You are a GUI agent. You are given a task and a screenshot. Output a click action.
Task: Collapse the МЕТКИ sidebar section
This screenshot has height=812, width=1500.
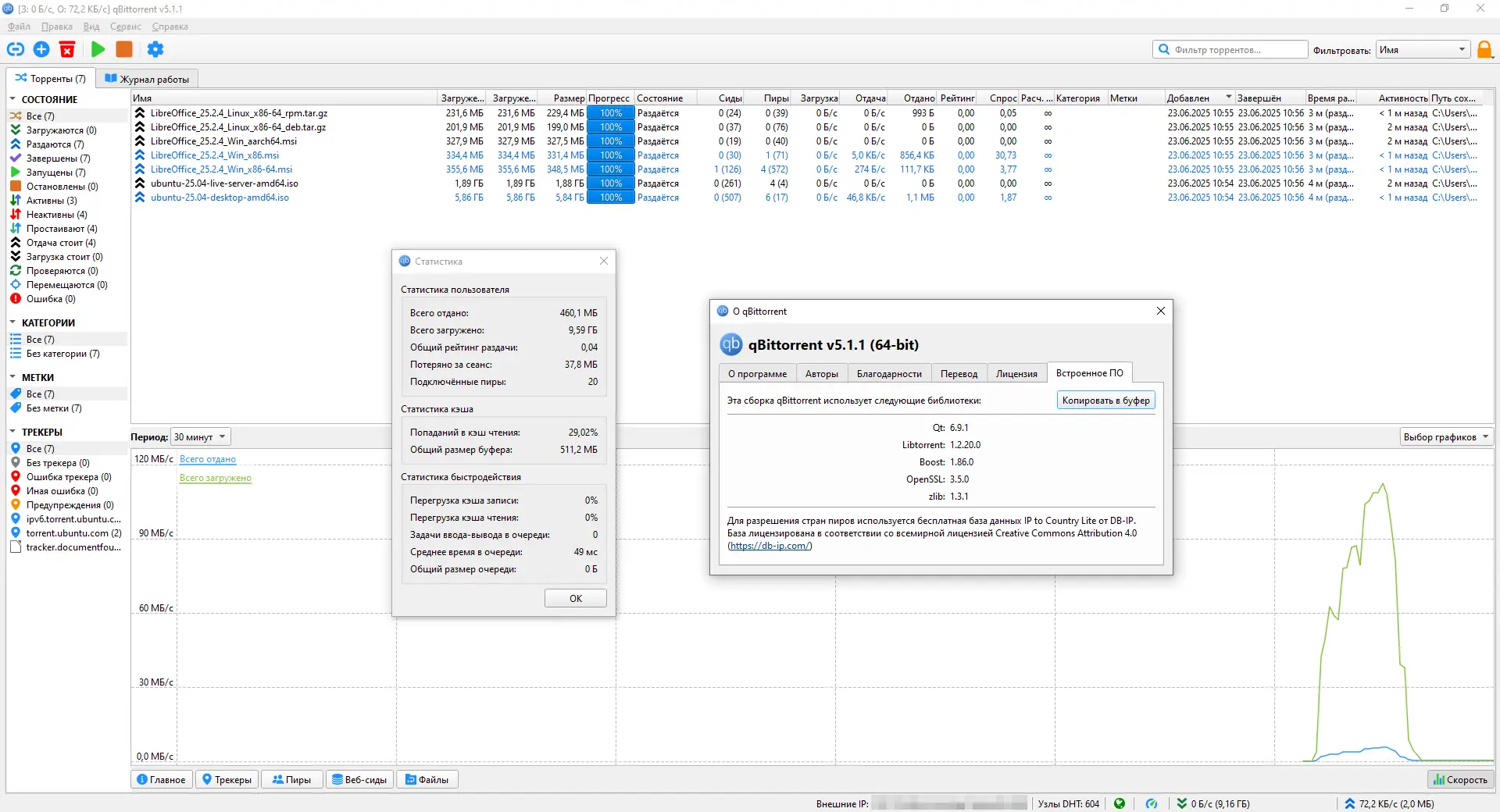[x=12, y=377]
